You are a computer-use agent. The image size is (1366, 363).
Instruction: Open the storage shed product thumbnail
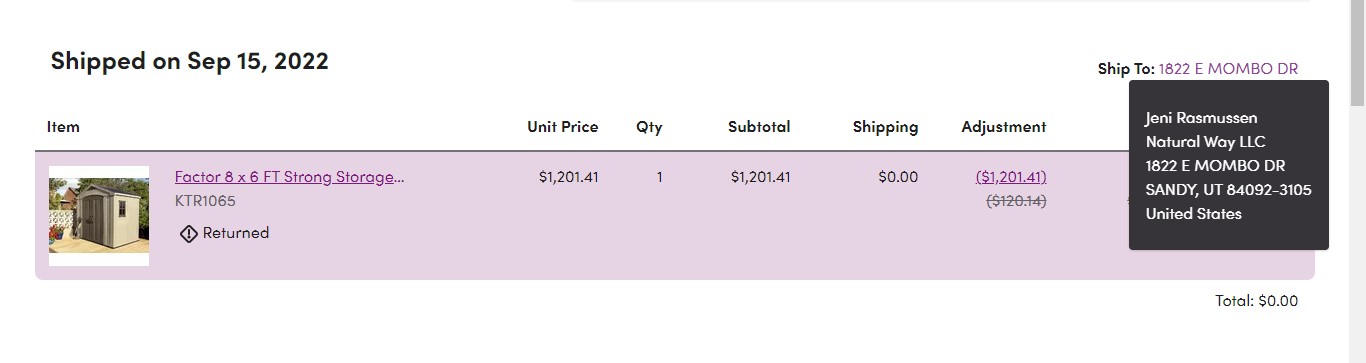pos(99,216)
